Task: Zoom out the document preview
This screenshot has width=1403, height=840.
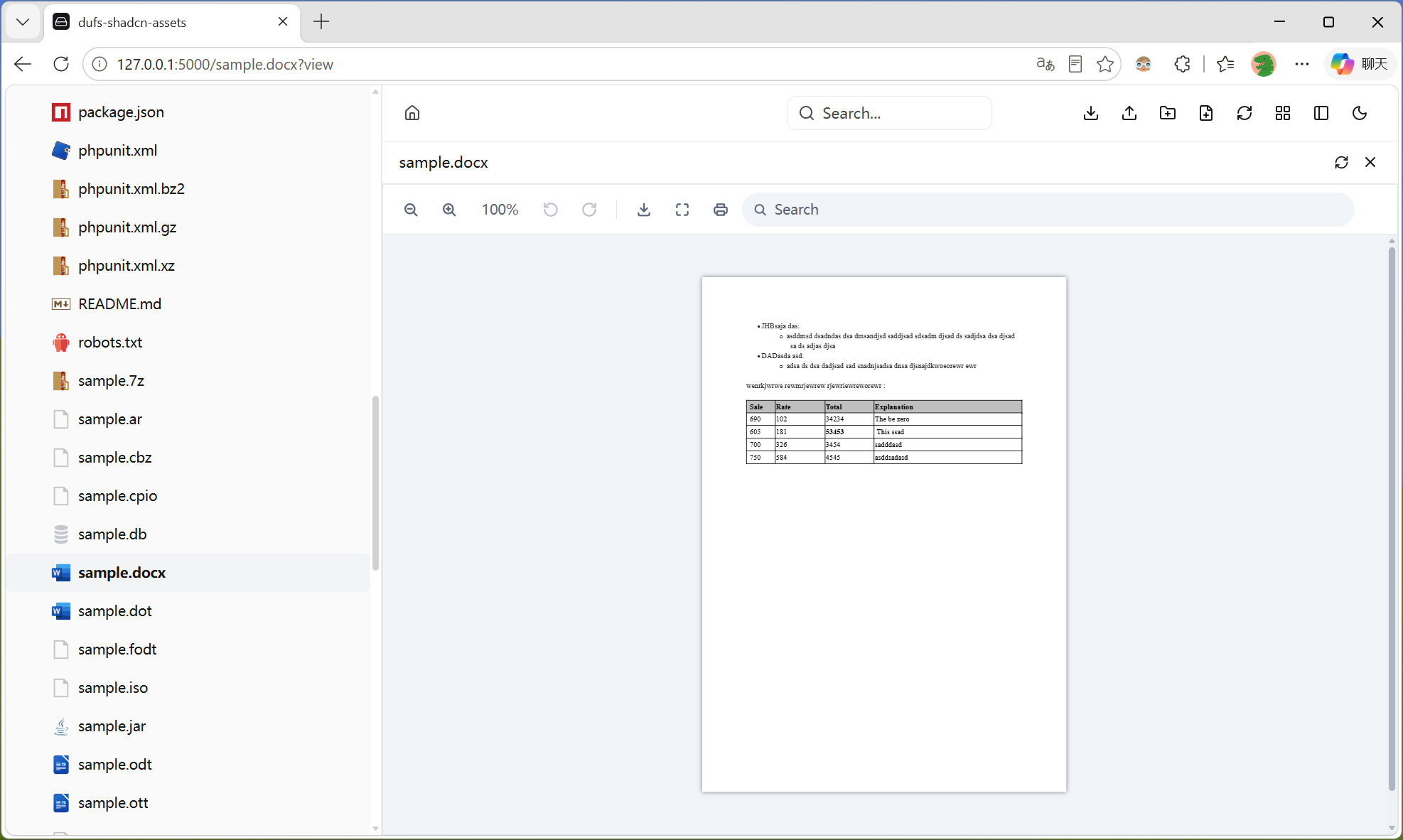Action: click(x=411, y=210)
